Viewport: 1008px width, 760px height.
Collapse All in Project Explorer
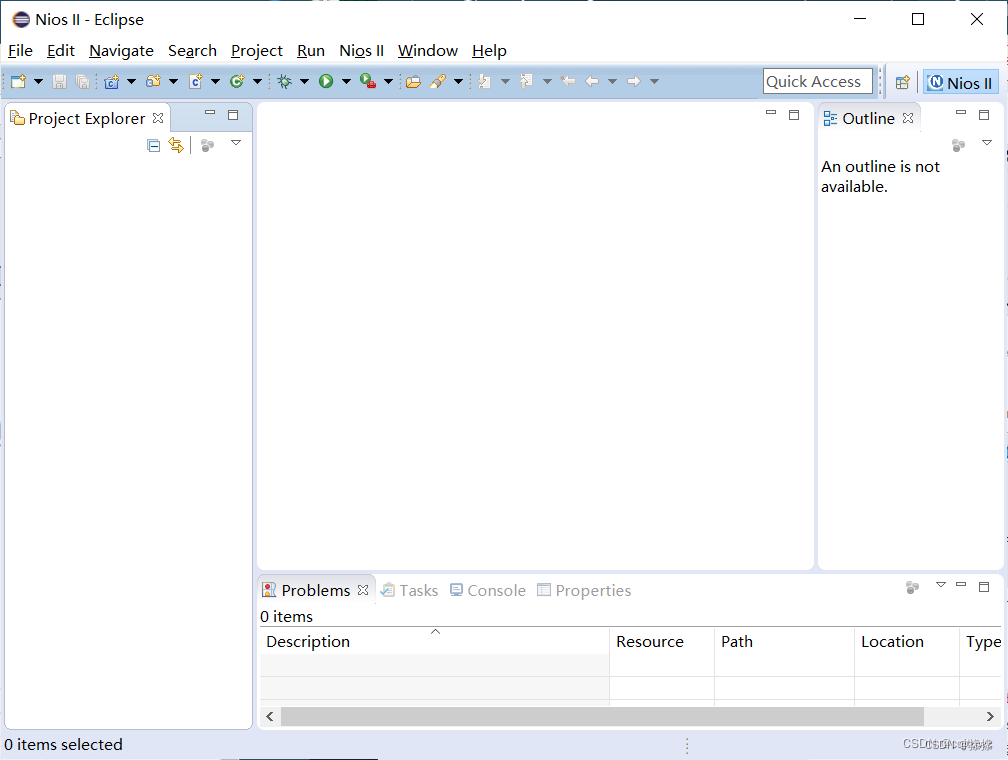pyautogui.click(x=153, y=146)
